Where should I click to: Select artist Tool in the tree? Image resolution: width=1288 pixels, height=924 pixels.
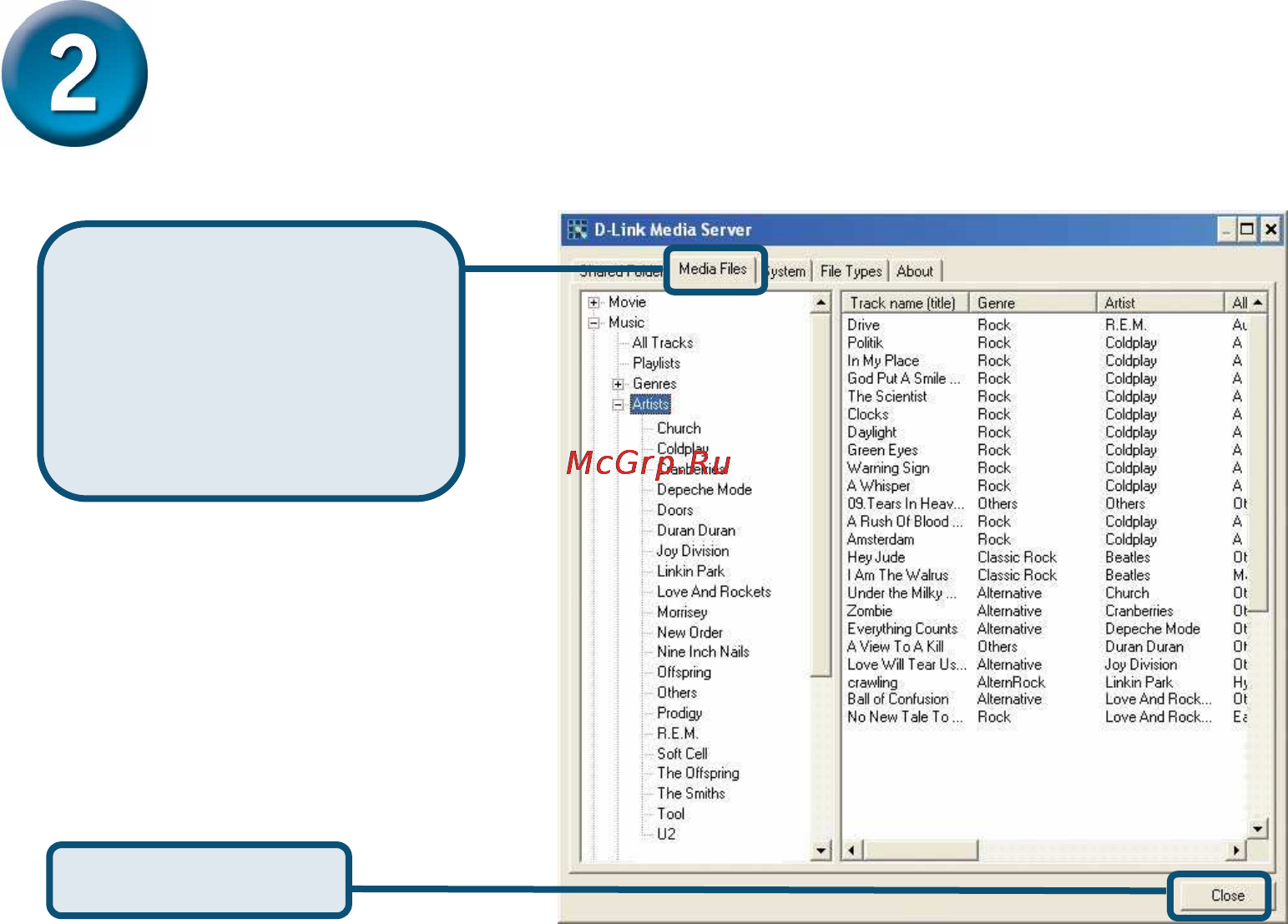670,814
